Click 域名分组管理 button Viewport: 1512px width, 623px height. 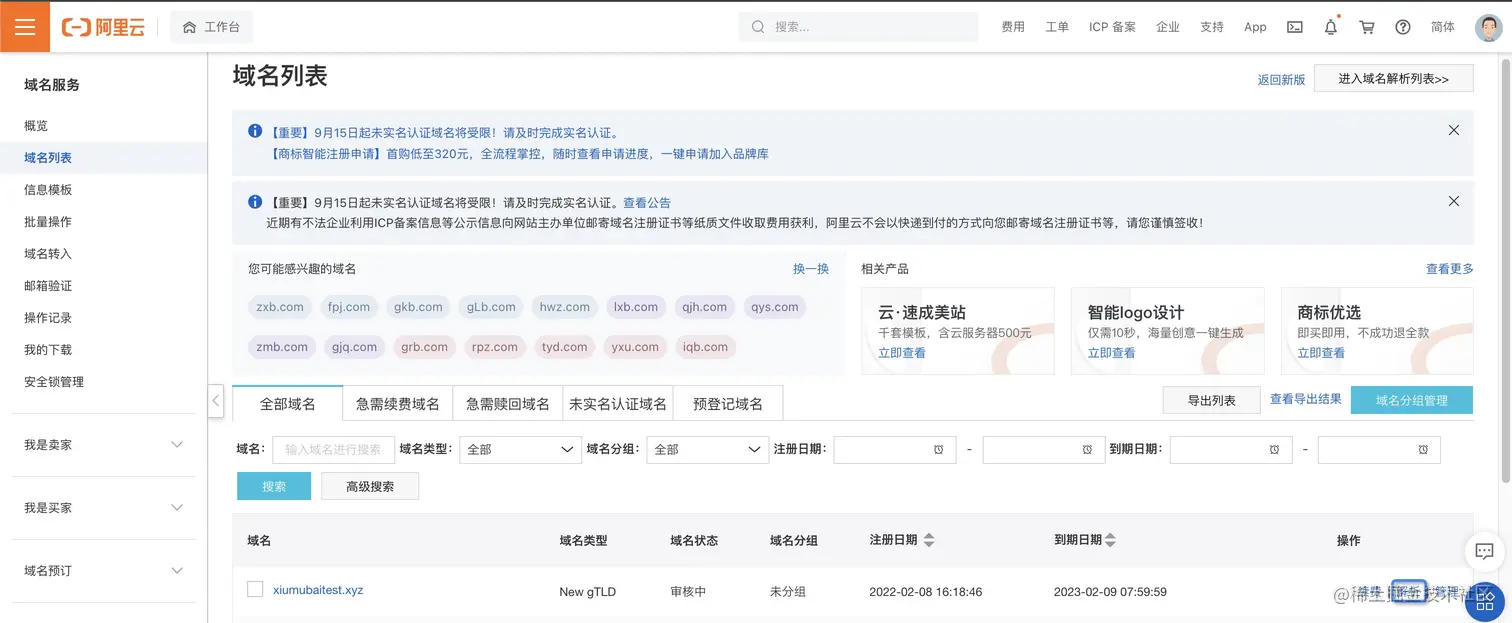click(x=1412, y=400)
